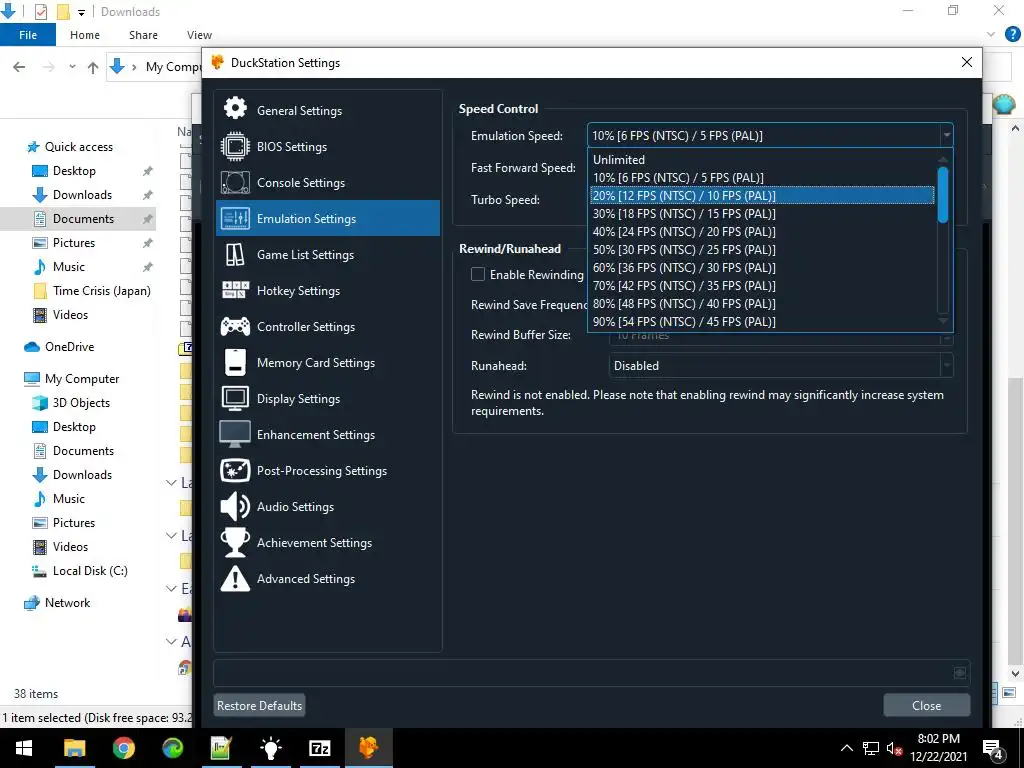The image size is (1024, 768).
Task: Open the Emulation Speed combo box
Action: click(x=770, y=135)
